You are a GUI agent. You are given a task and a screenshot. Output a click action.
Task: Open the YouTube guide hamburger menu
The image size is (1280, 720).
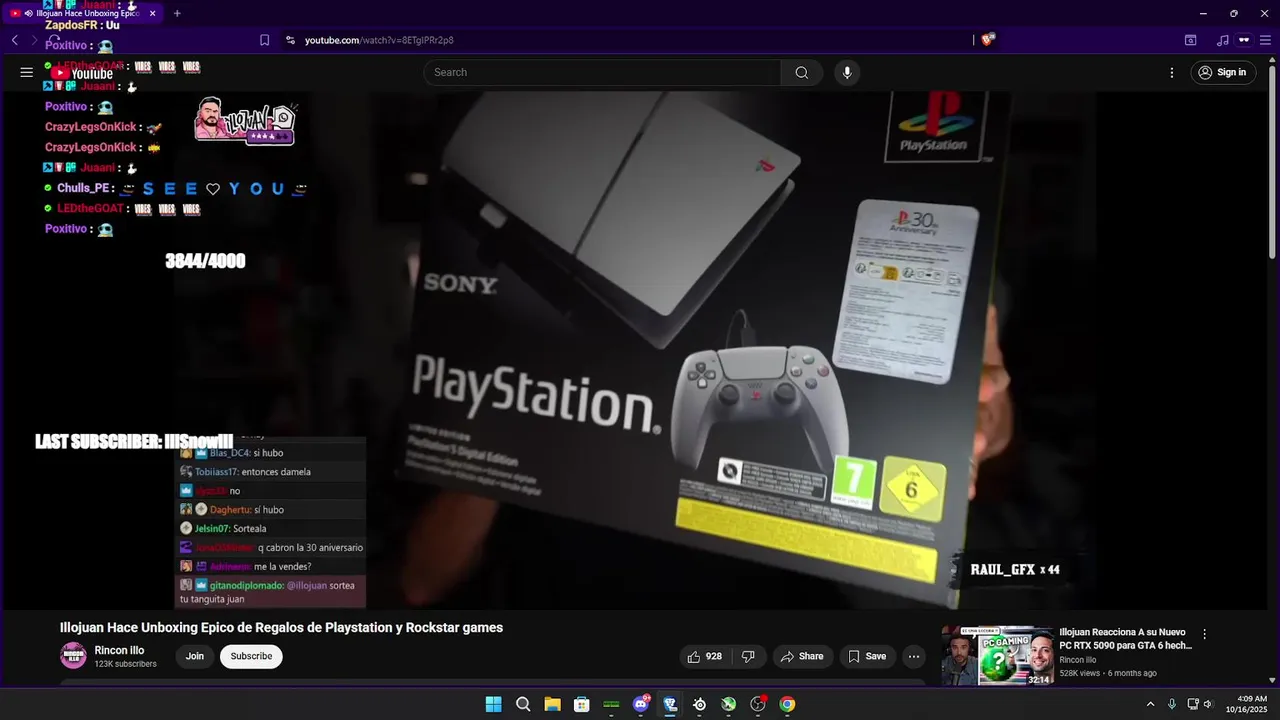pyautogui.click(x=27, y=72)
